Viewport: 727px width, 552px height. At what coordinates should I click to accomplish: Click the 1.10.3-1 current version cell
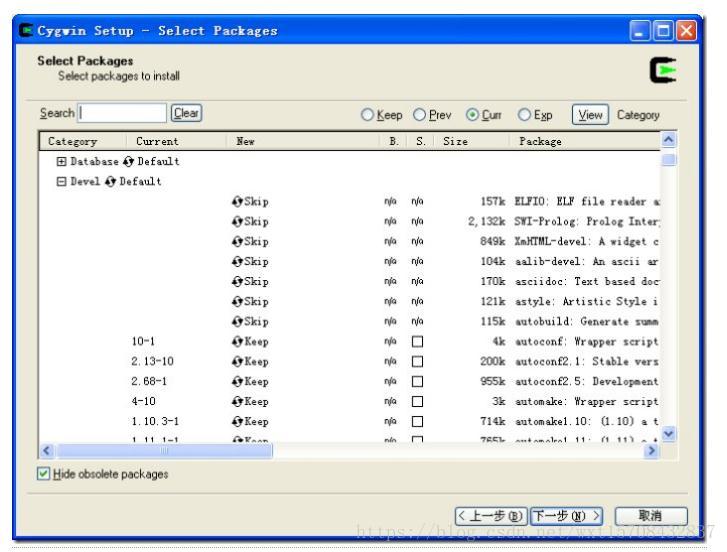pyautogui.click(x=155, y=421)
